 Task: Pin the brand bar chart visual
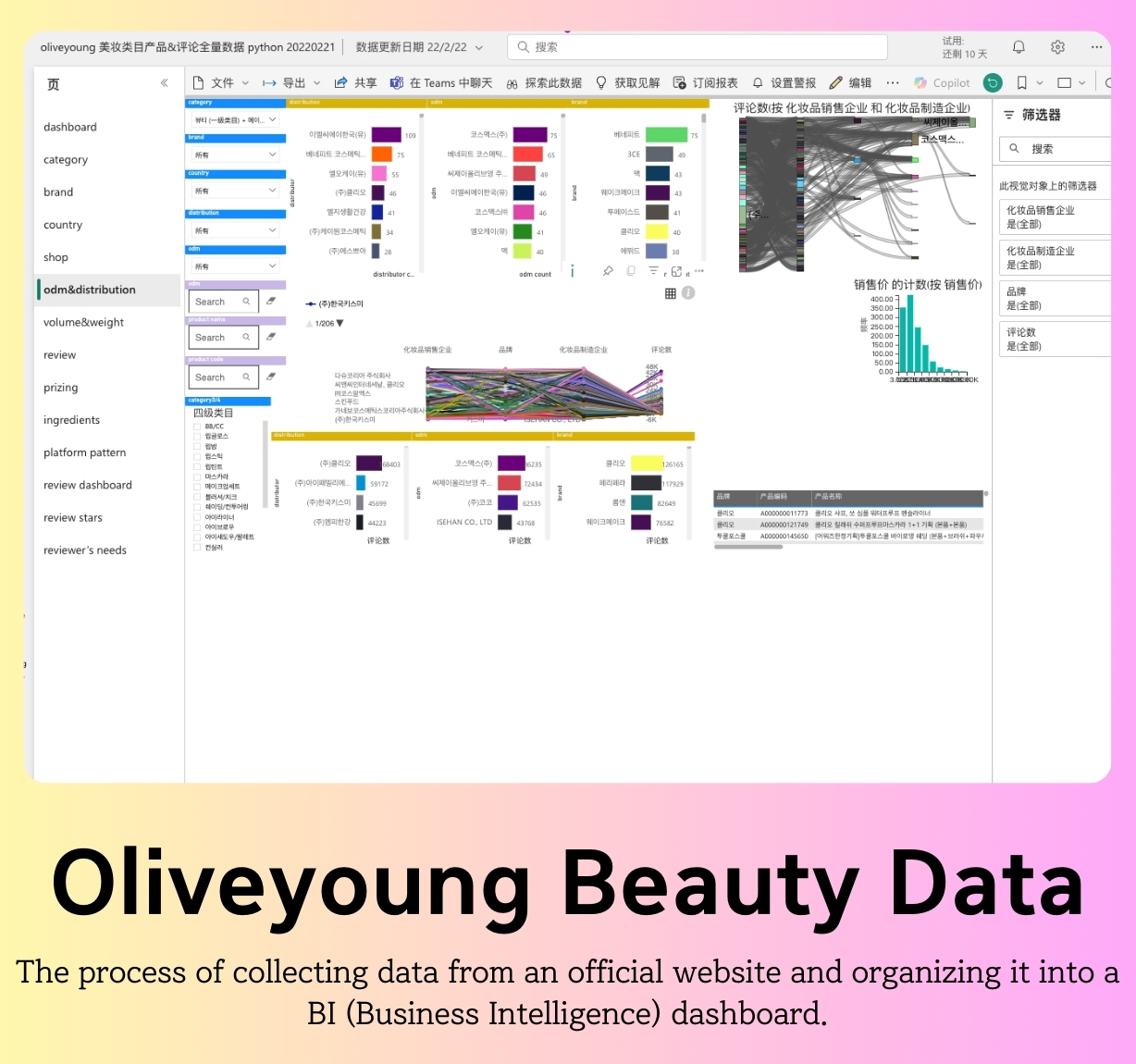click(608, 271)
